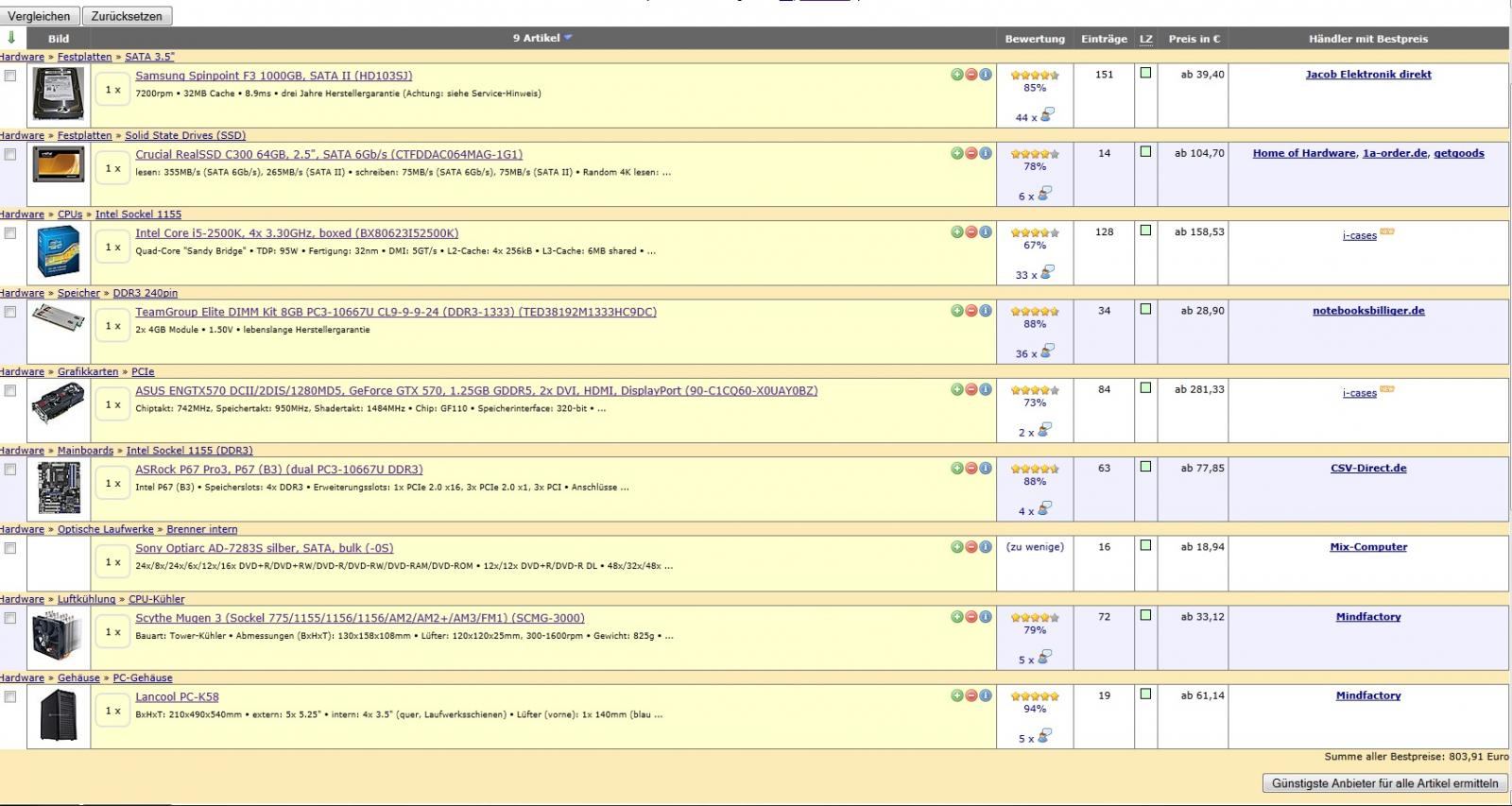Sort by Bewertung column header
Image resolution: width=1512 pixels, height=806 pixels.
click(1035, 39)
